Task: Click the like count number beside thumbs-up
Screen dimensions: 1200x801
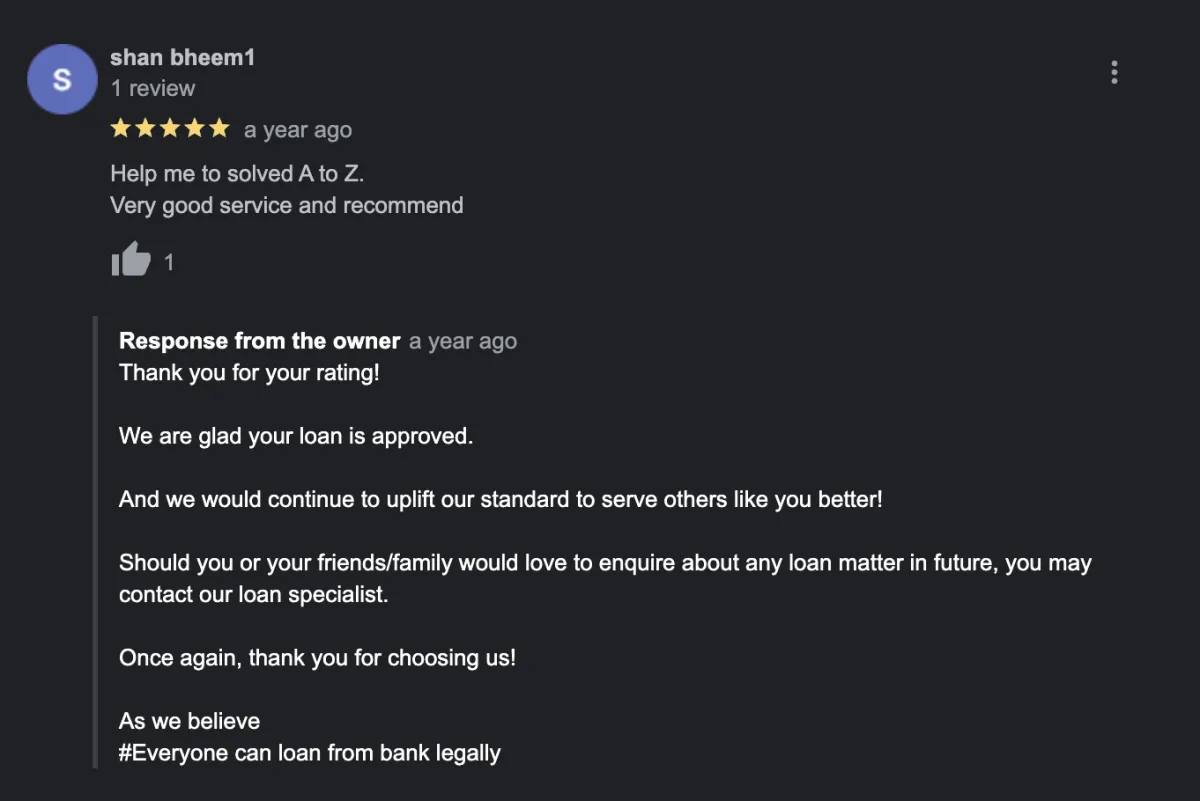Action: tap(169, 262)
